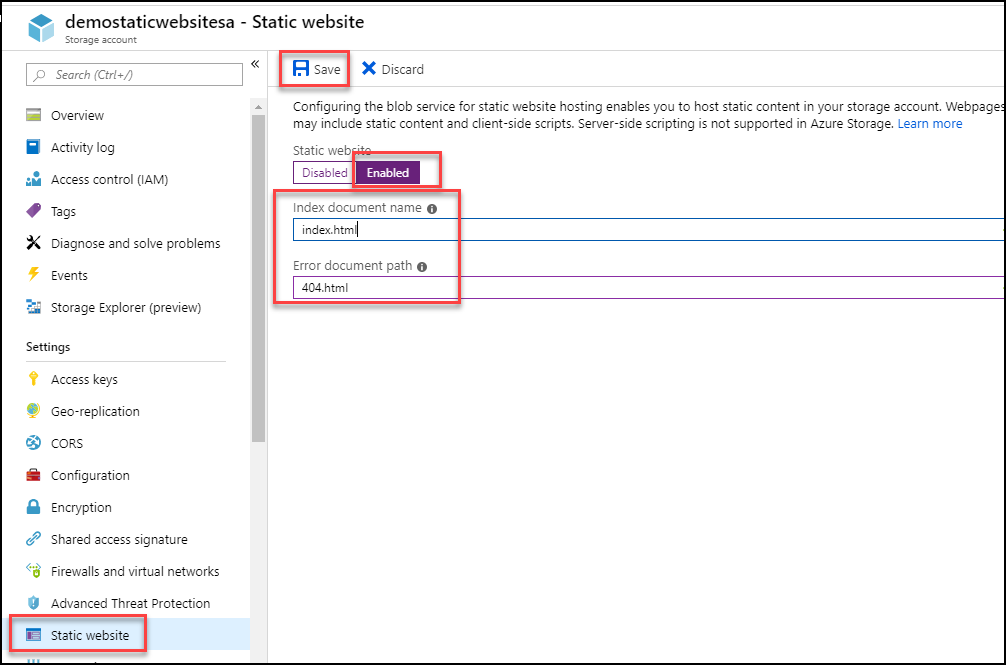The height and width of the screenshot is (665, 1006).
Task: Click the Overview icon in sidebar
Action: point(33,115)
